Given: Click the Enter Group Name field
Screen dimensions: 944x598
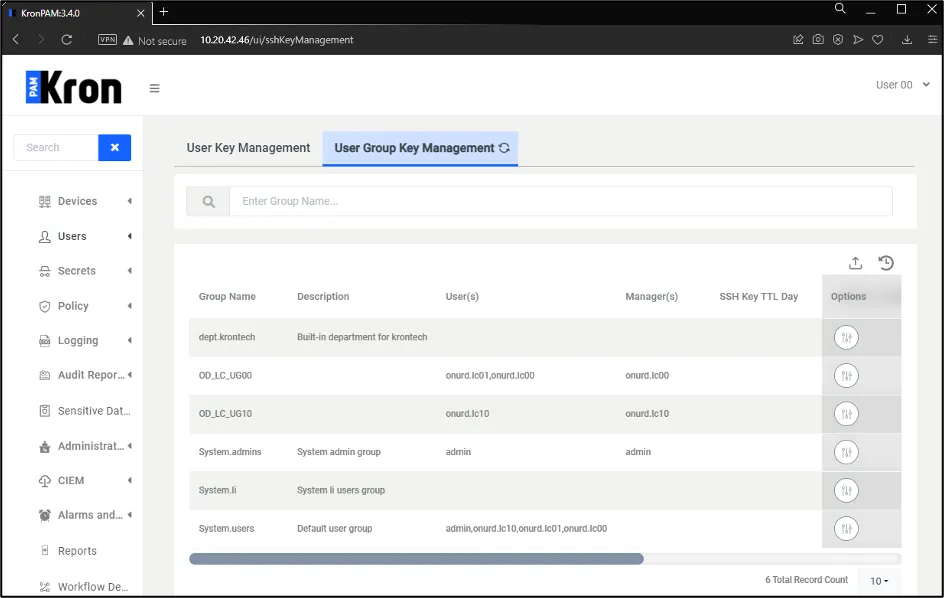Looking at the screenshot, I should 560,201.
